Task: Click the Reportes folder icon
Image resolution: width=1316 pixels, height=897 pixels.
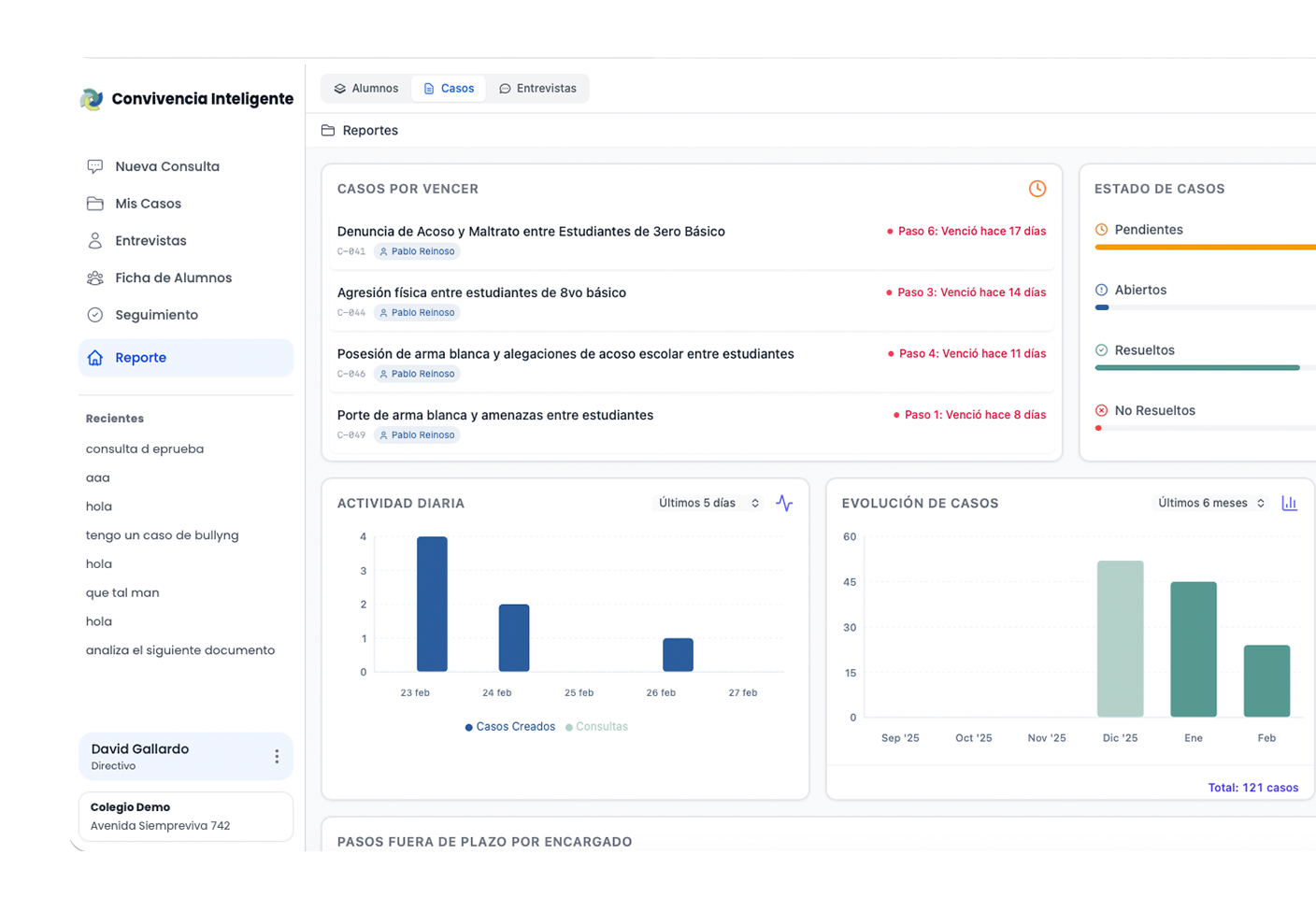Action: [x=328, y=131]
